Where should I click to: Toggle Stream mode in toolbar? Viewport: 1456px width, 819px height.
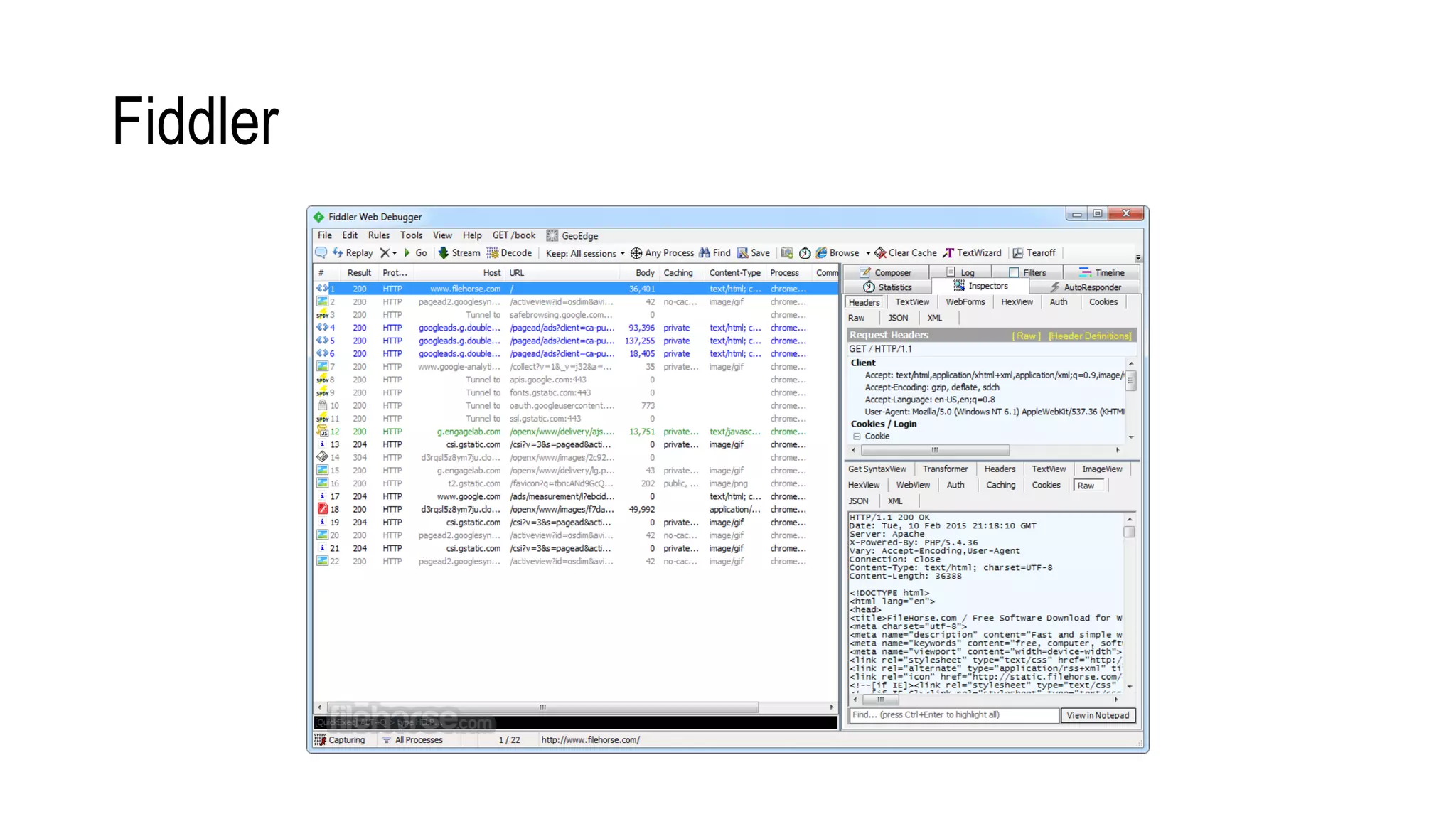pos(459,252)
